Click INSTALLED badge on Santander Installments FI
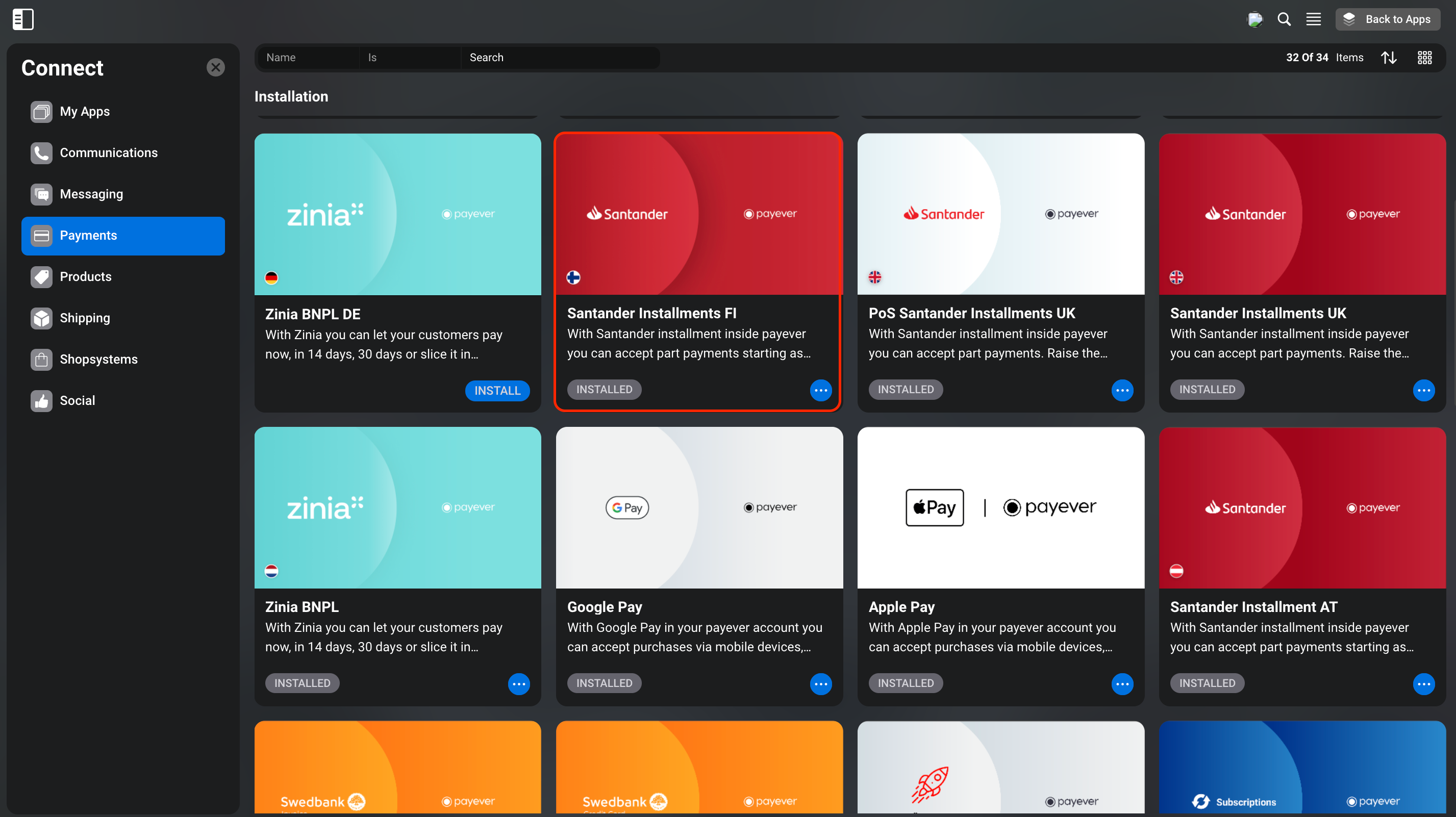This screenshot has height=817, width=1456. click(604, 389)
